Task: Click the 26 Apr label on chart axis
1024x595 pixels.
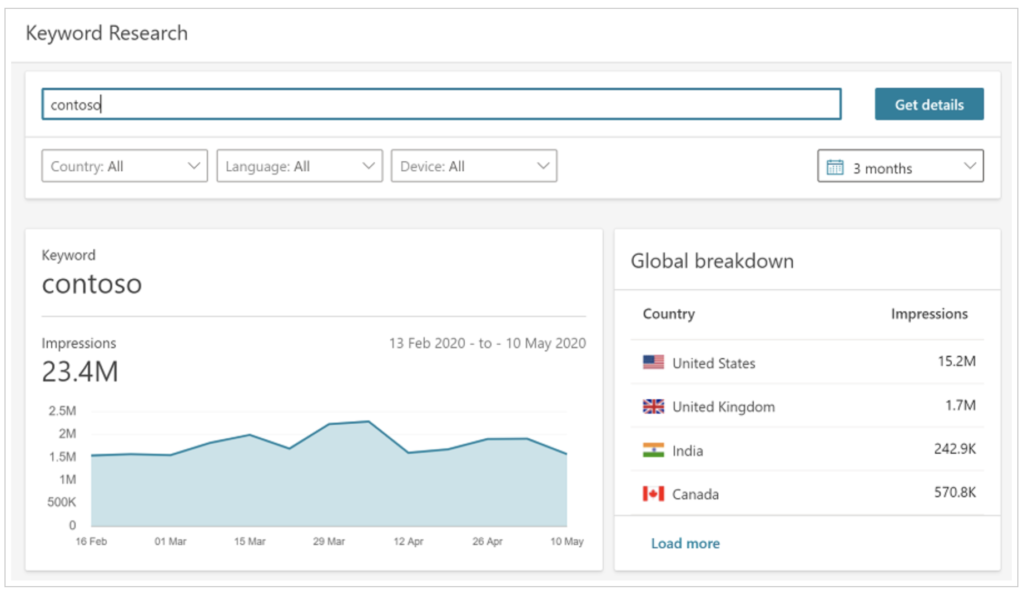Action: (x=487, y=541)
